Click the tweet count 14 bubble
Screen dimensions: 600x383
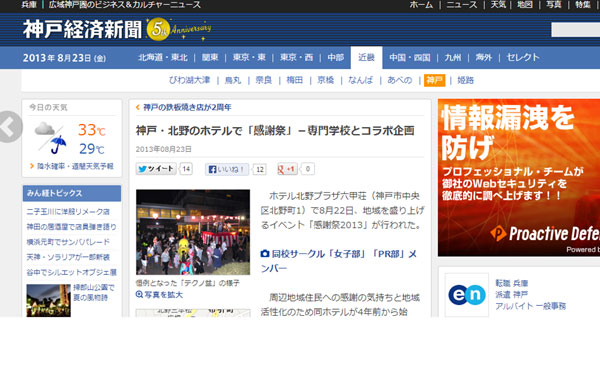[x=186, y=169]
